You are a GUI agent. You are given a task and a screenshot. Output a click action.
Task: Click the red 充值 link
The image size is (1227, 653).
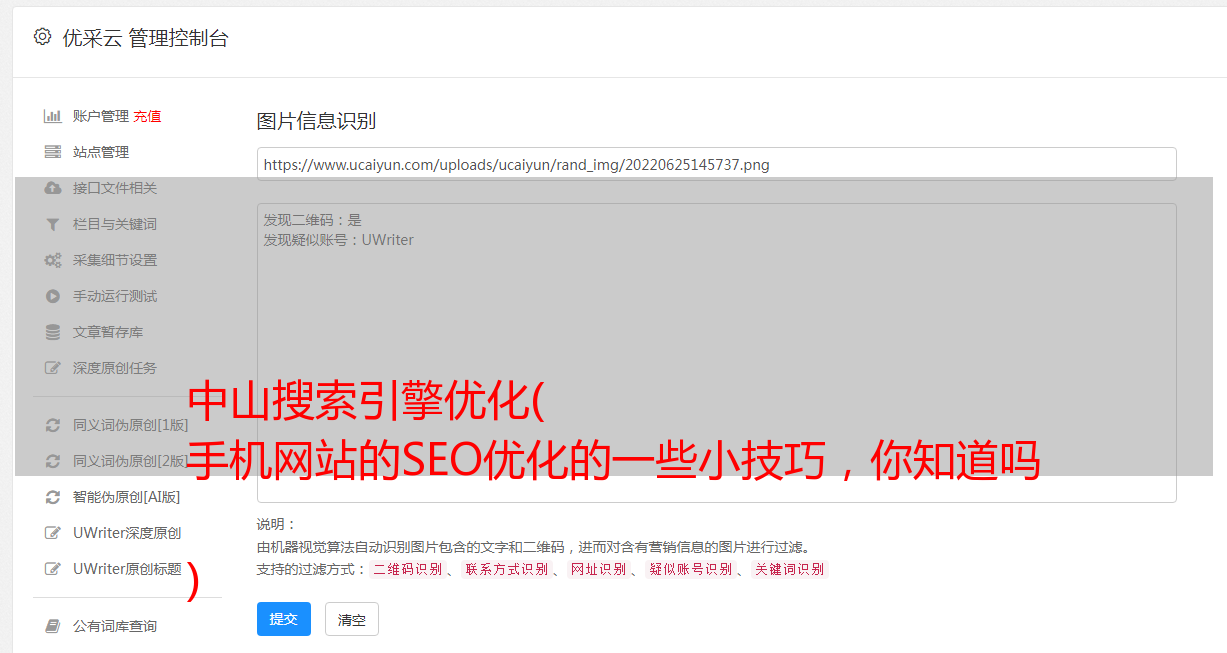[x=147, y=116]
